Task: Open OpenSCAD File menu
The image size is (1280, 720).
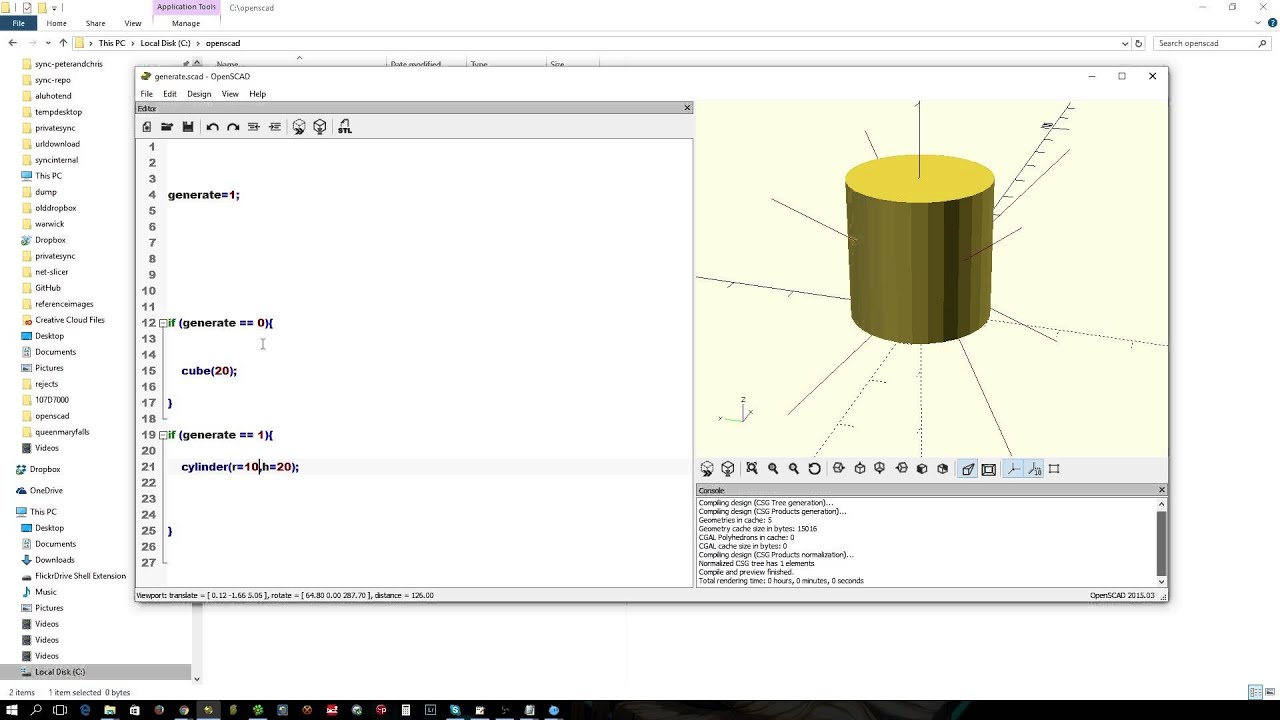Action: click(147, 94)
